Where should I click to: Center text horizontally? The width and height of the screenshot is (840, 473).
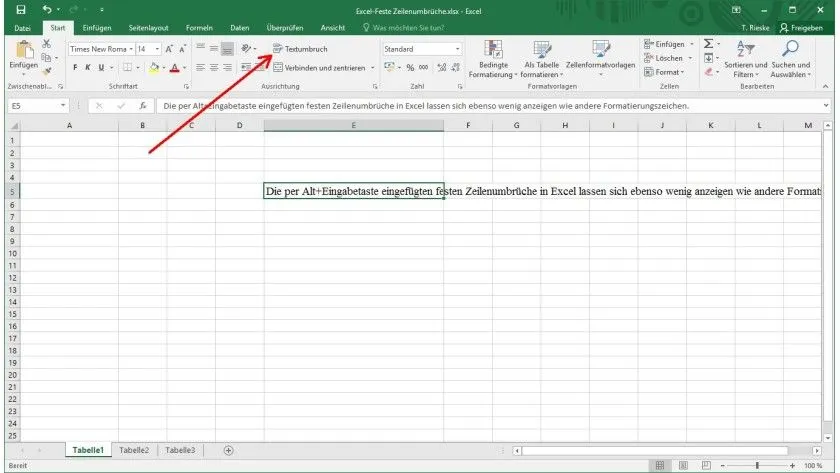tap(214, 67)
